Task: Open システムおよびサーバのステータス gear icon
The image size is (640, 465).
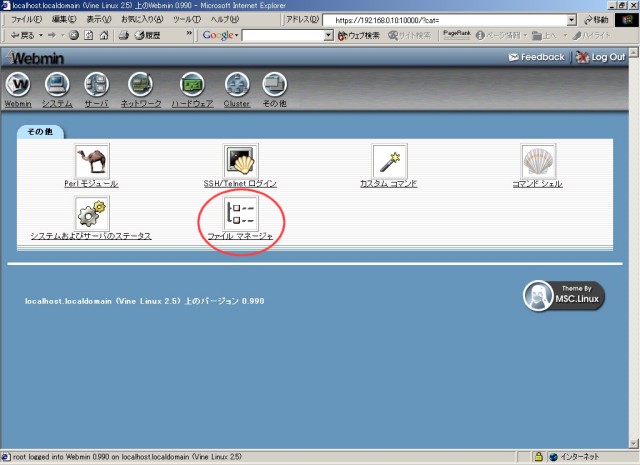Action: [x=92, y=213]
